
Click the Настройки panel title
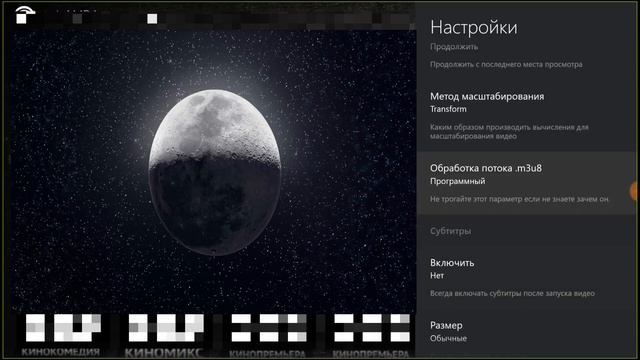pyautogui.click(x=473, y=27)
